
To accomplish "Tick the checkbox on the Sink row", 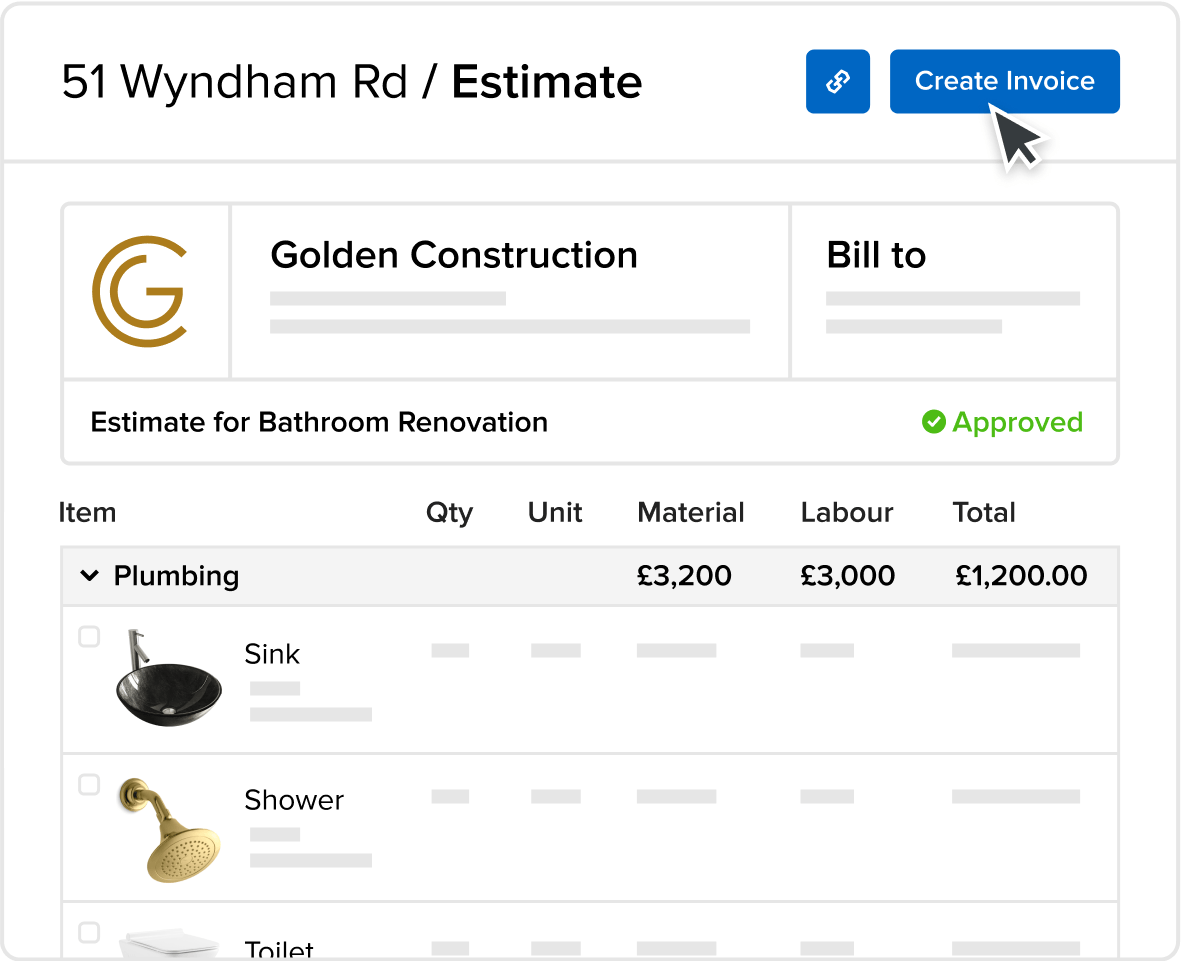I will pos(89,636).
